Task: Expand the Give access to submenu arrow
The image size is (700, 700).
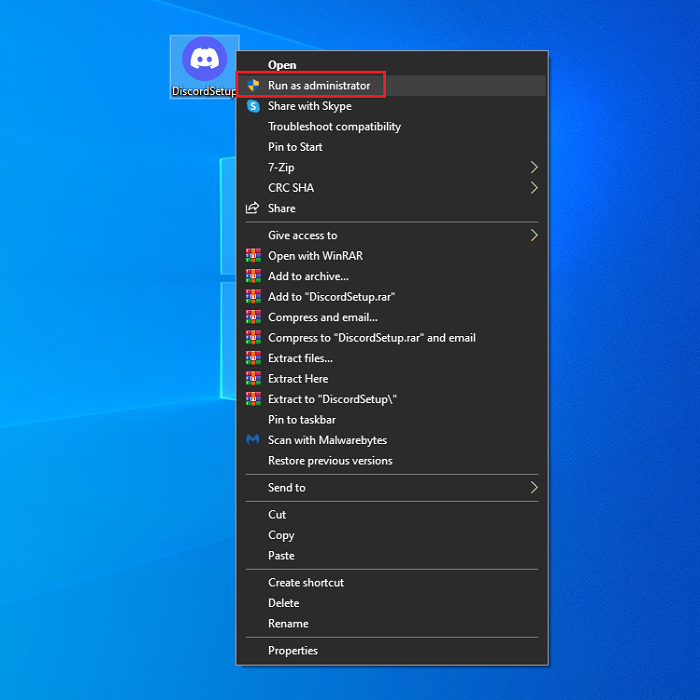Action: point(534,235)
